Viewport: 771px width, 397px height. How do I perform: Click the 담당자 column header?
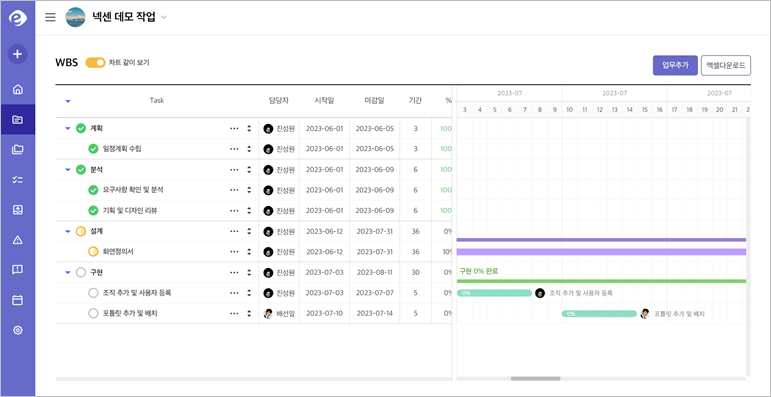pyautogui.click(x=279, y=100)
